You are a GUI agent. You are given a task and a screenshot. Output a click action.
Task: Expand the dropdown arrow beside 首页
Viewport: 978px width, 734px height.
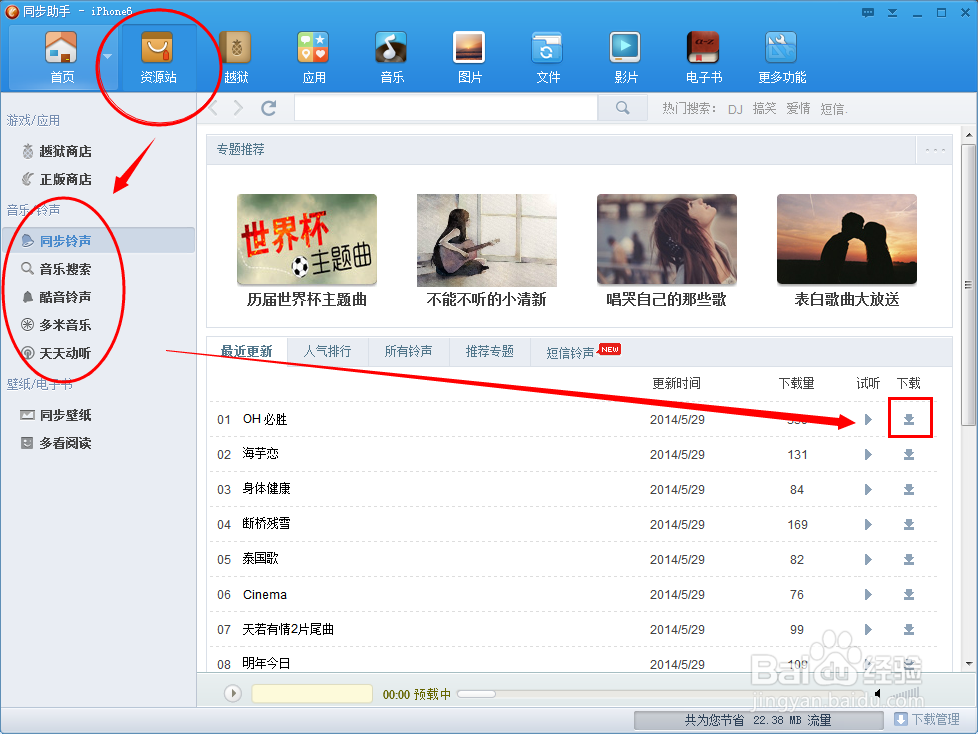coord(108,56)
